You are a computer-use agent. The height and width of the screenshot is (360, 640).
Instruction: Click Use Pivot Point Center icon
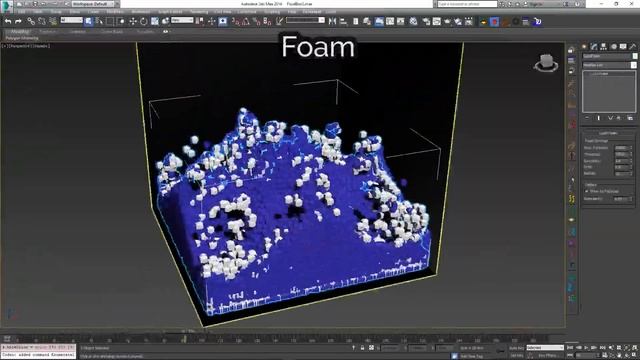(200, 21)
